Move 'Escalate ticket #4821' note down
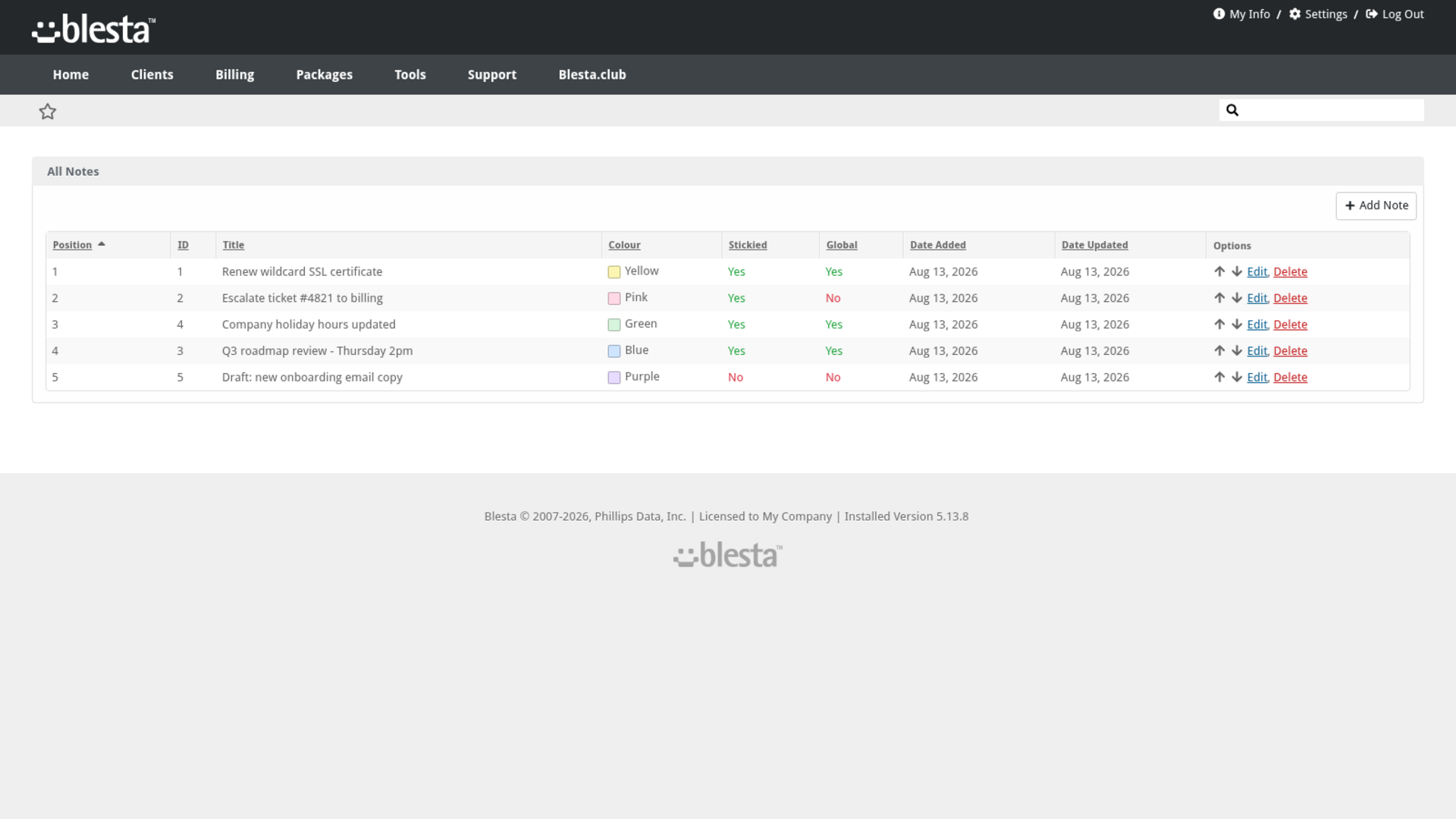The height and width of the screenshot is (819, 1456). click(1237, 298)
